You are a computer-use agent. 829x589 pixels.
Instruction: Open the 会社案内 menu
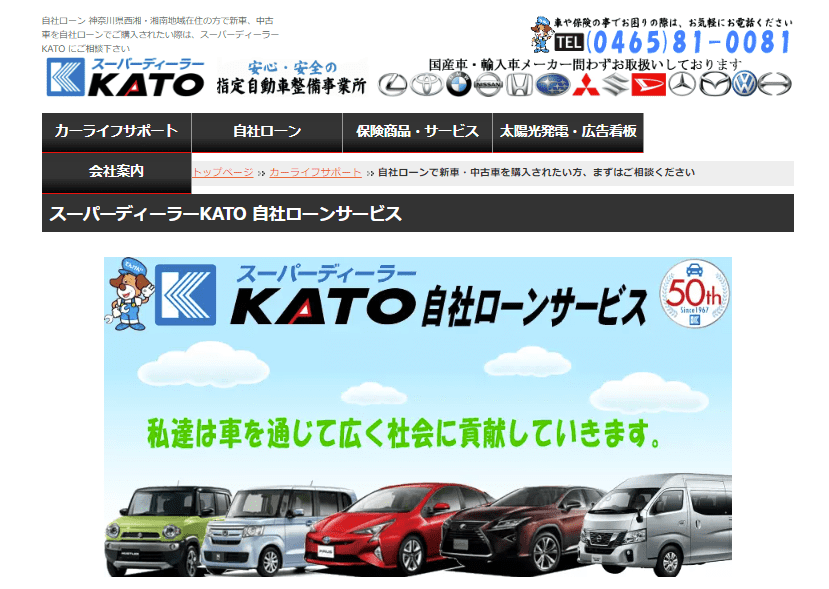pos(116,172)
